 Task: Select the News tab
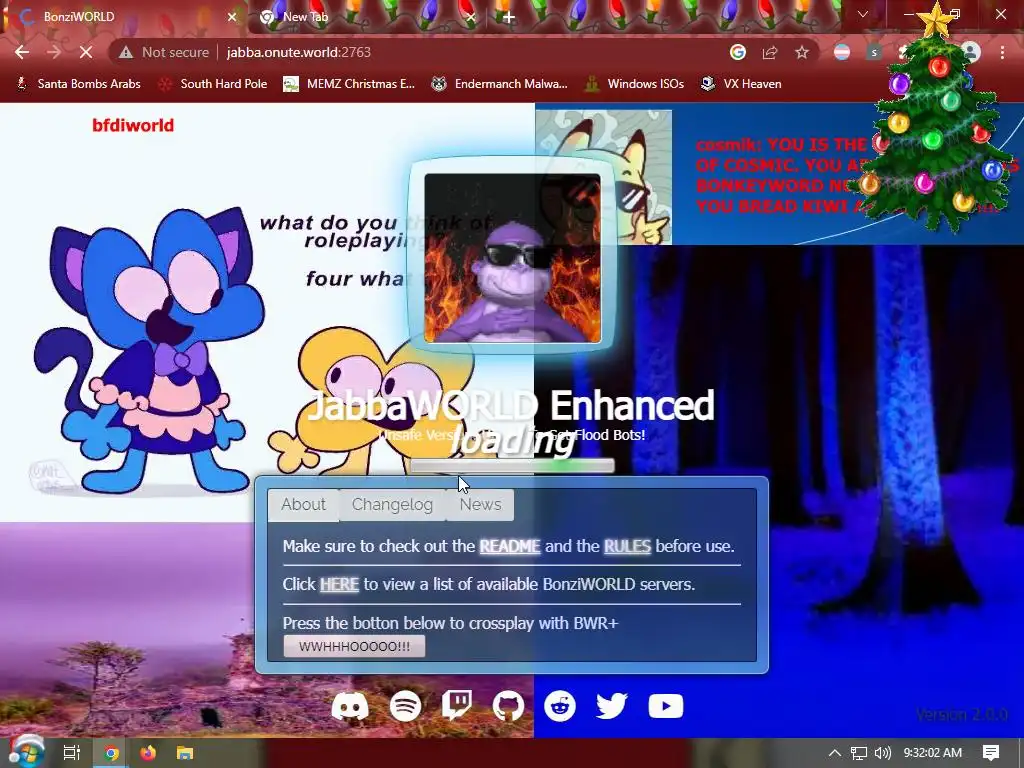(x=480, y=504)
